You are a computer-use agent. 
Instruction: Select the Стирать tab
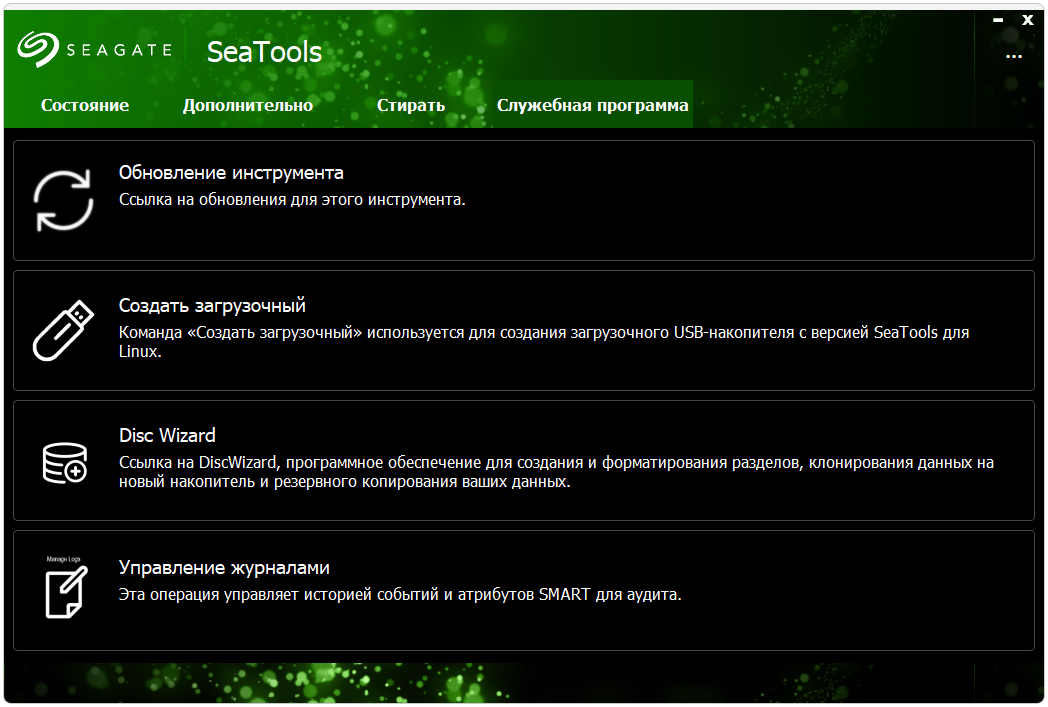point(411,105)
